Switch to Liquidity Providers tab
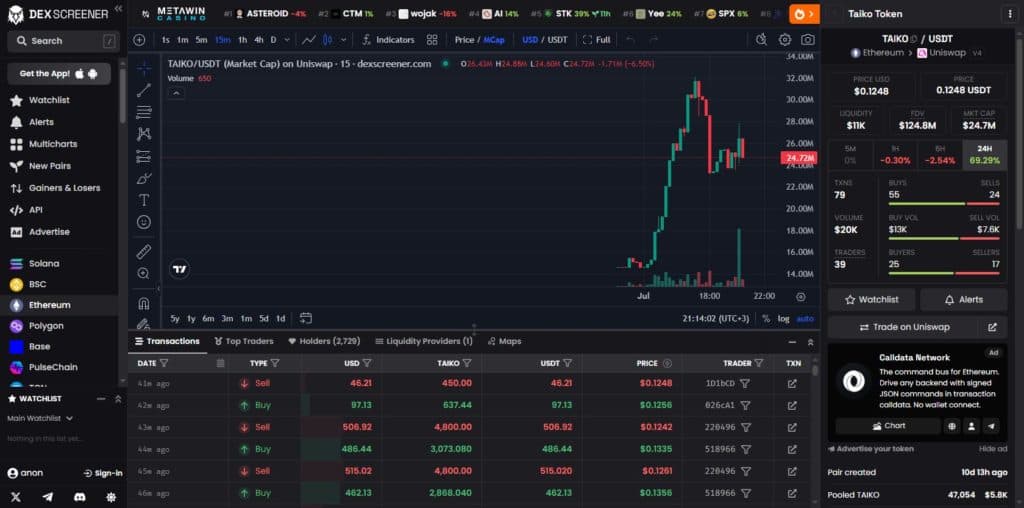1024x508 pixels. pos(424,341)
